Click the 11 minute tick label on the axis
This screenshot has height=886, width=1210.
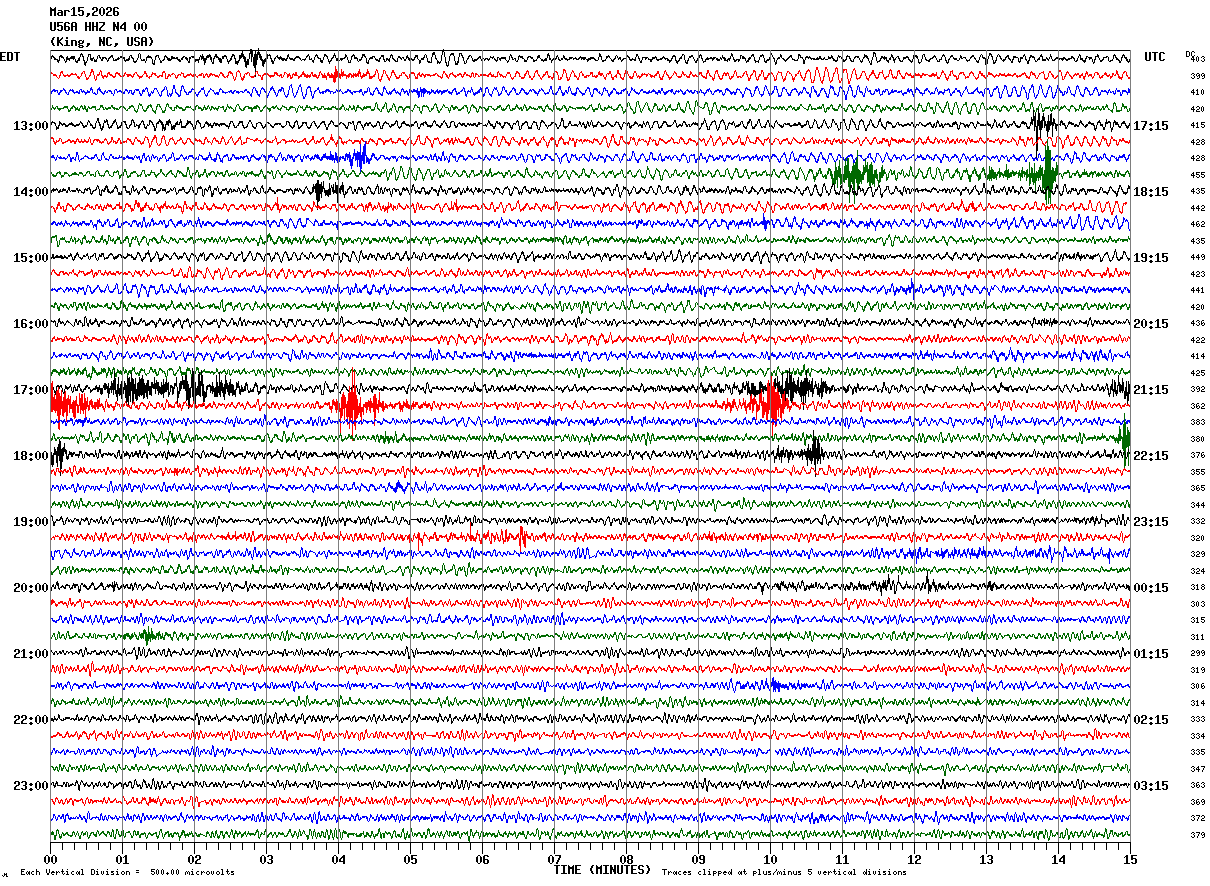pyautogui.click(x=842, y=859)
